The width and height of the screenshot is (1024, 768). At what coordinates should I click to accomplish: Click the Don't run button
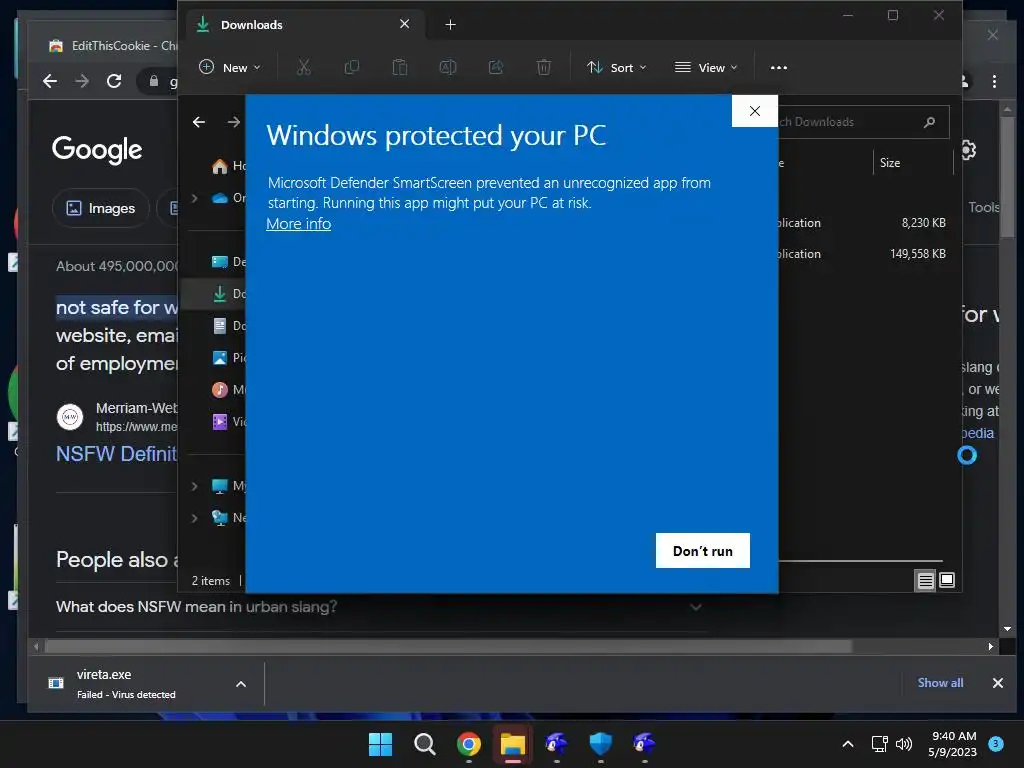coord(703,551)
